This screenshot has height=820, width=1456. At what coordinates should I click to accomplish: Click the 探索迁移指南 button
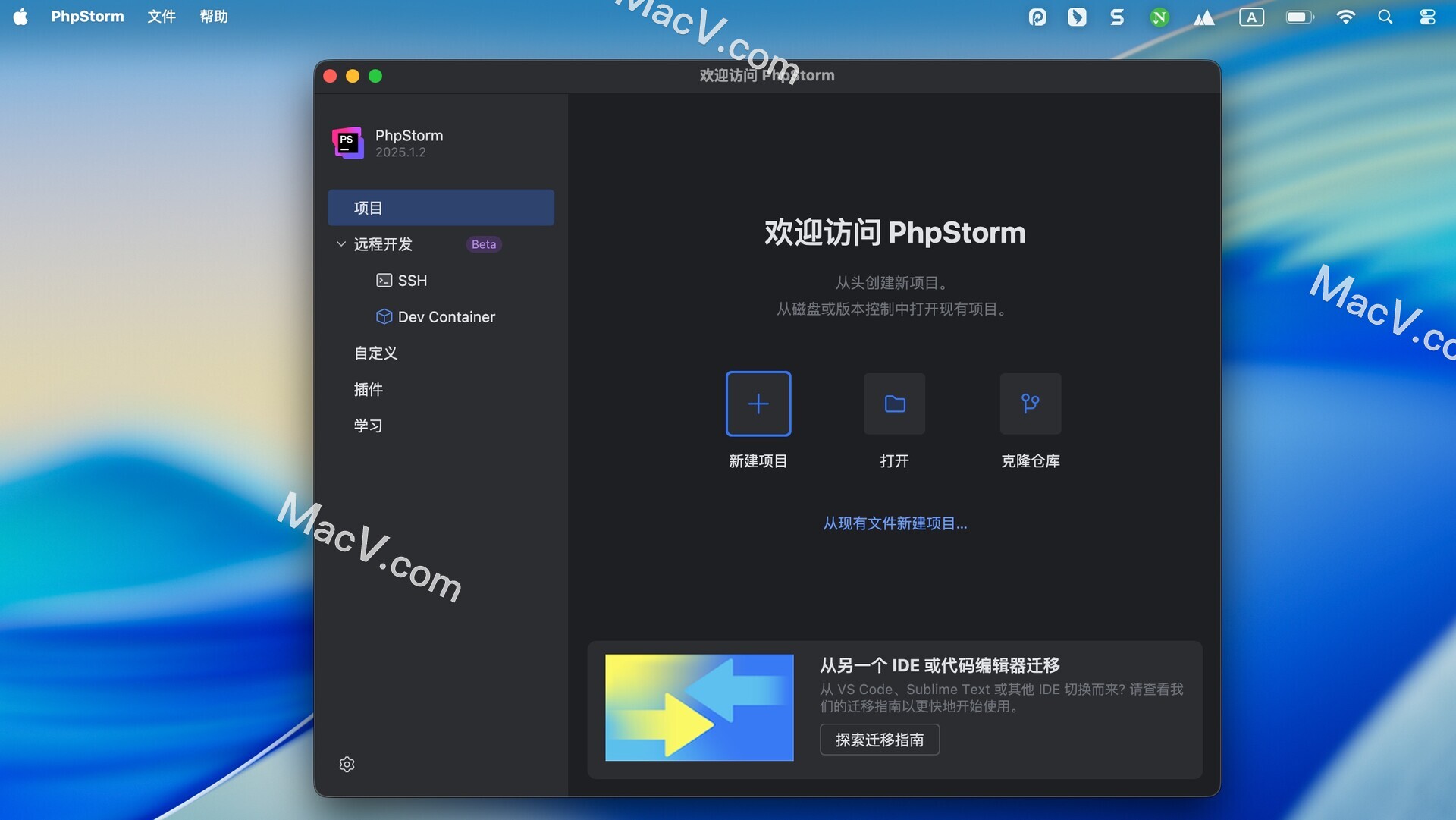pos(879,740)
